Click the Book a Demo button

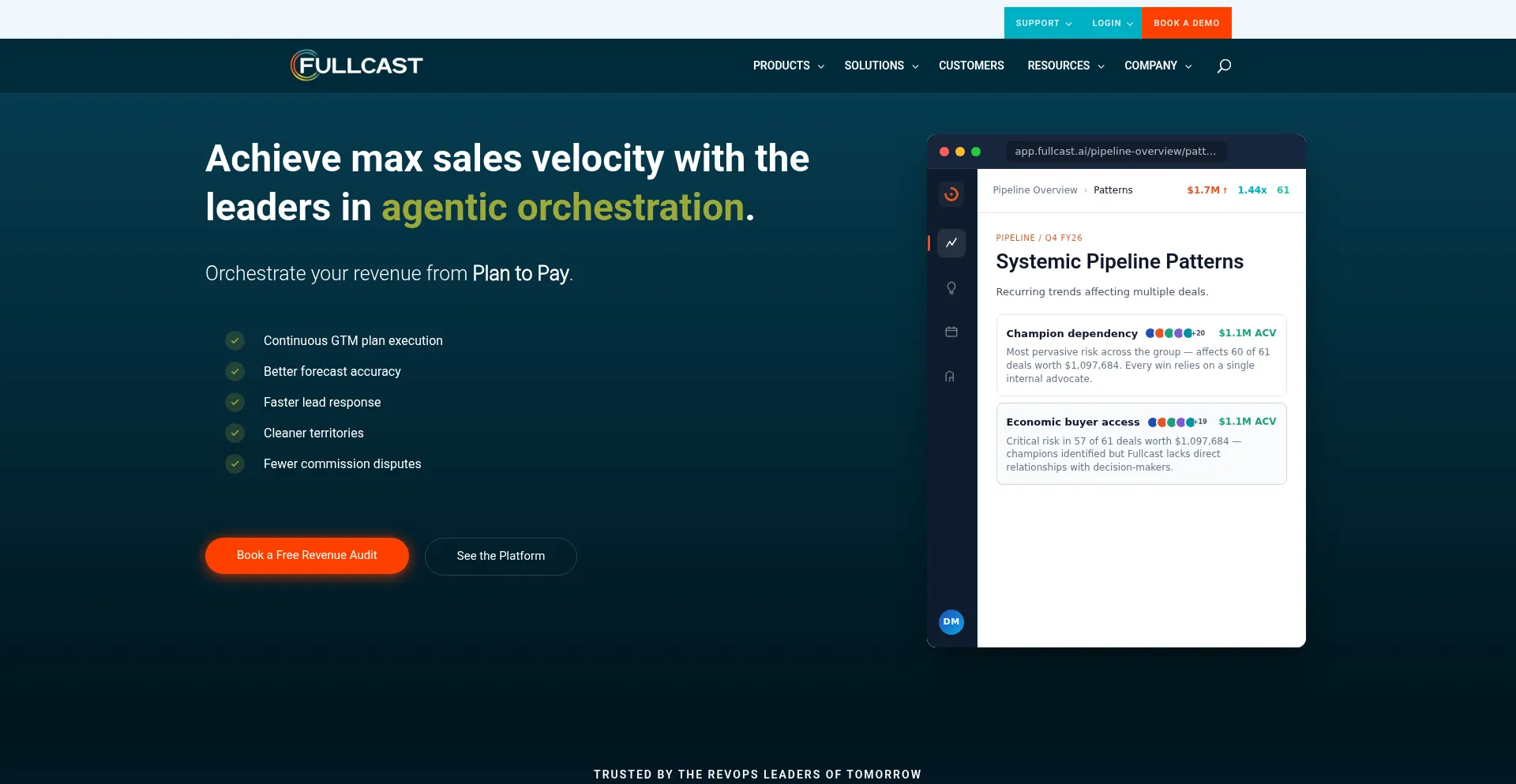coord(1186,23)
